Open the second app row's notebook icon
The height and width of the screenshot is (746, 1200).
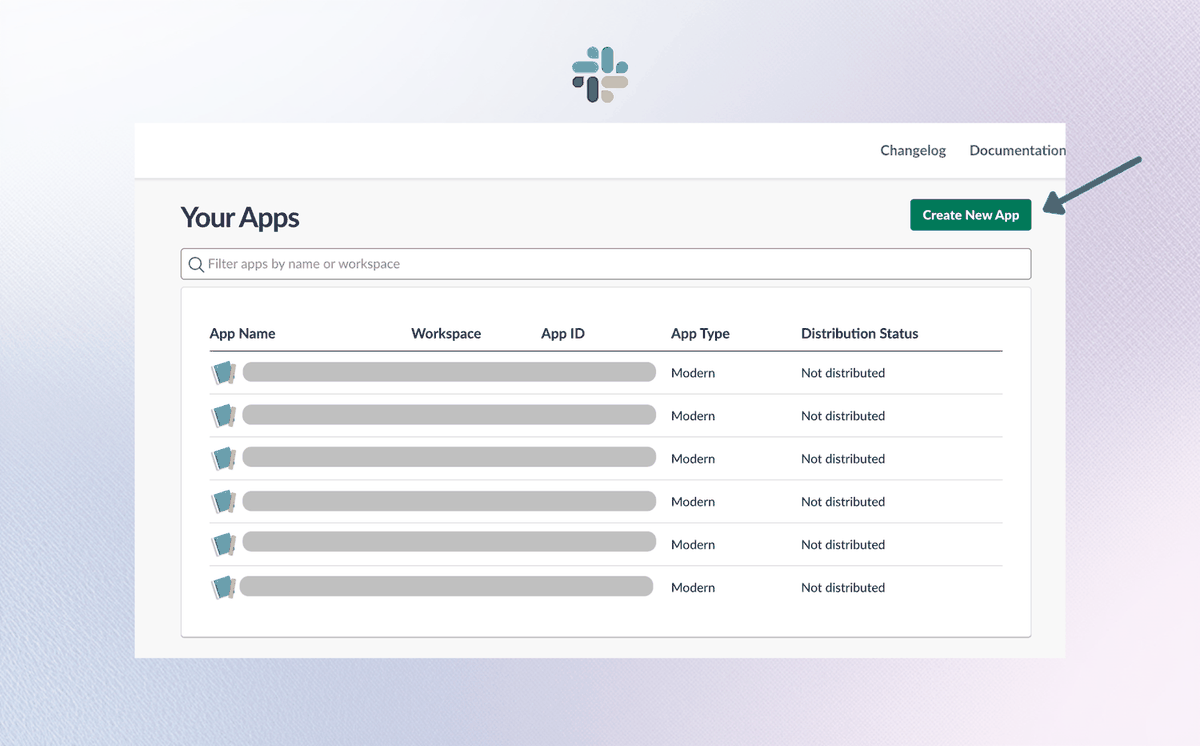pyautogui.click(x=223, y=416)
